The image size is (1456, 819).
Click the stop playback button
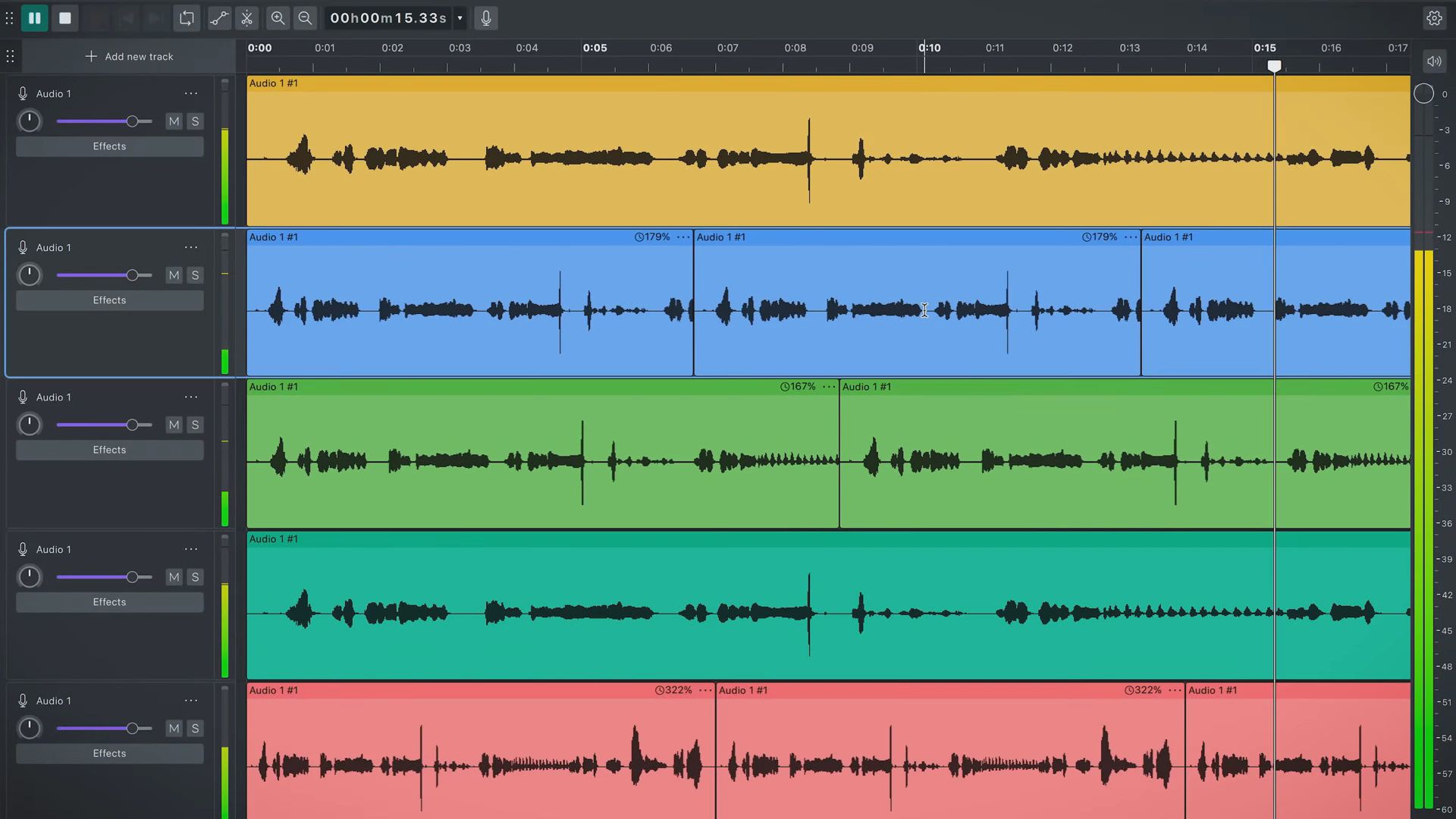pyautogui.click(x=65, y=18)
